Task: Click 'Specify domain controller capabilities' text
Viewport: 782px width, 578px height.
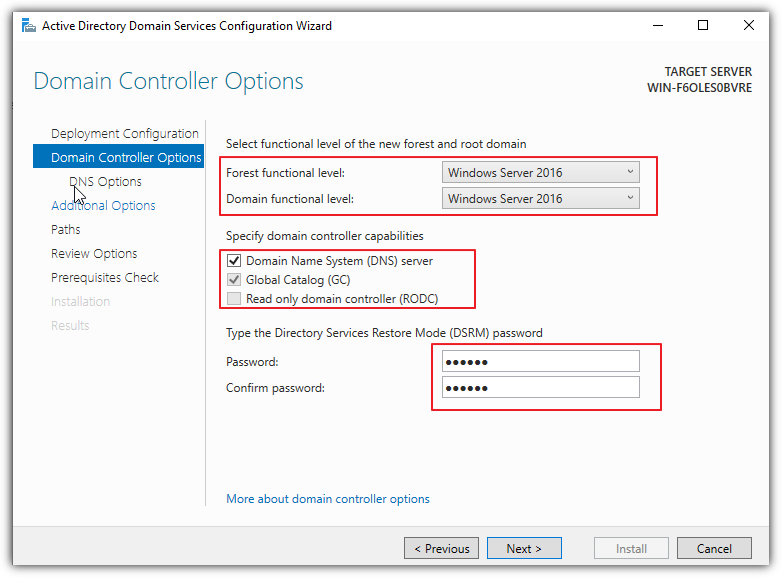Action: pyautogui.click(x=325, y=236)
